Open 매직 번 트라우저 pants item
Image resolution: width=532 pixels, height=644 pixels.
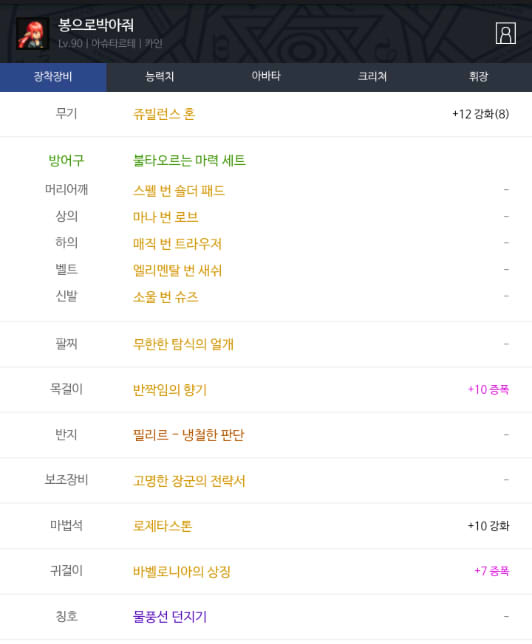tap(177, 244)
